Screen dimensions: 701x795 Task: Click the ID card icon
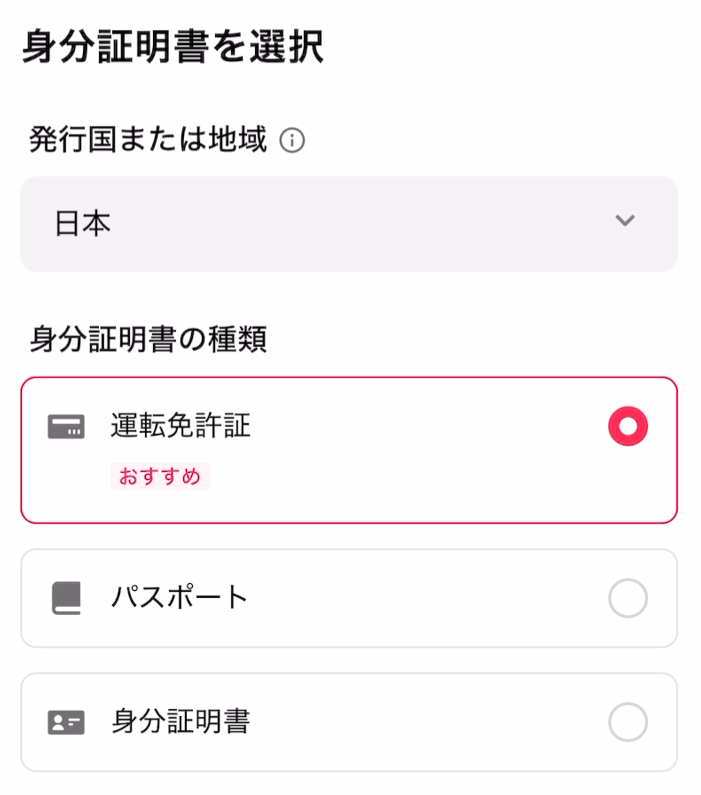pos(66,722)
